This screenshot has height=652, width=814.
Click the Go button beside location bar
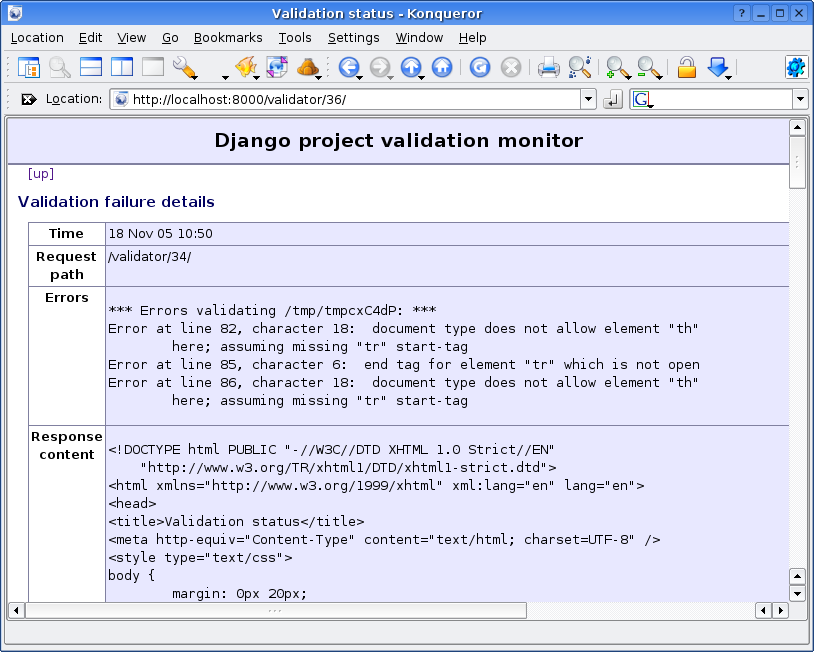(x=613, y=99)
